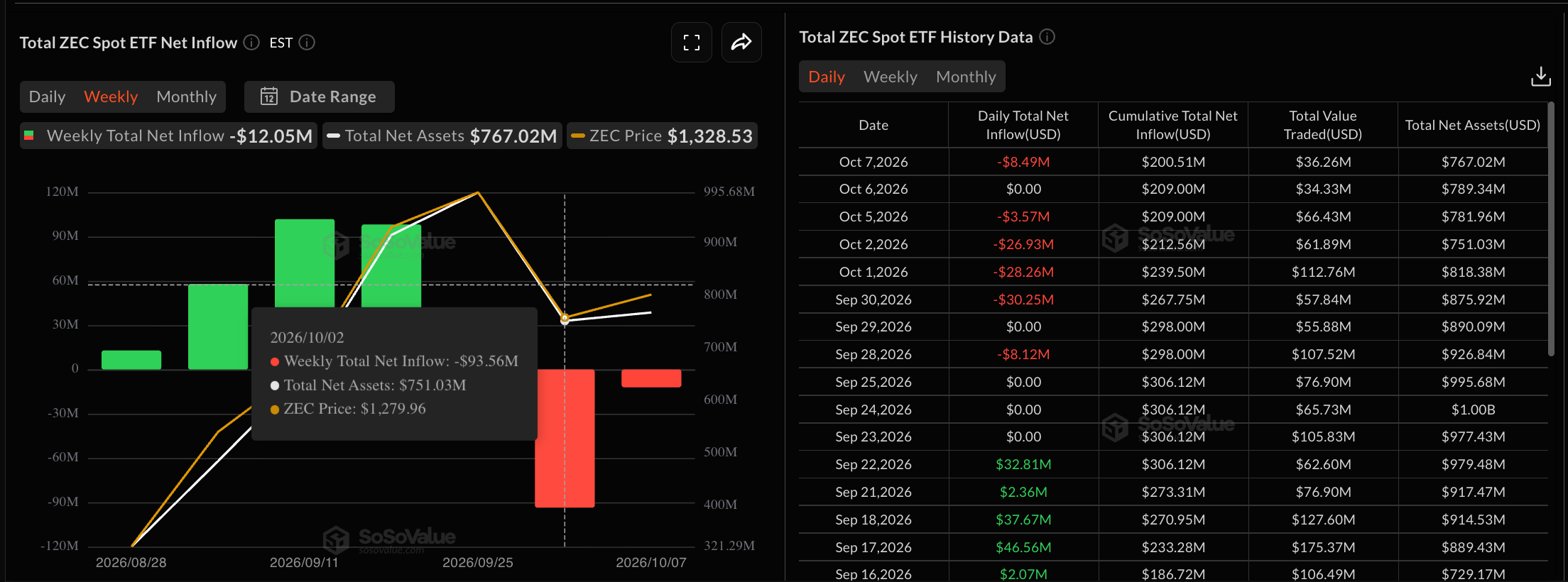Viewport: 1568px width, 582px height.
Task: Show info for ETF History Data title
Action: 1047,37
